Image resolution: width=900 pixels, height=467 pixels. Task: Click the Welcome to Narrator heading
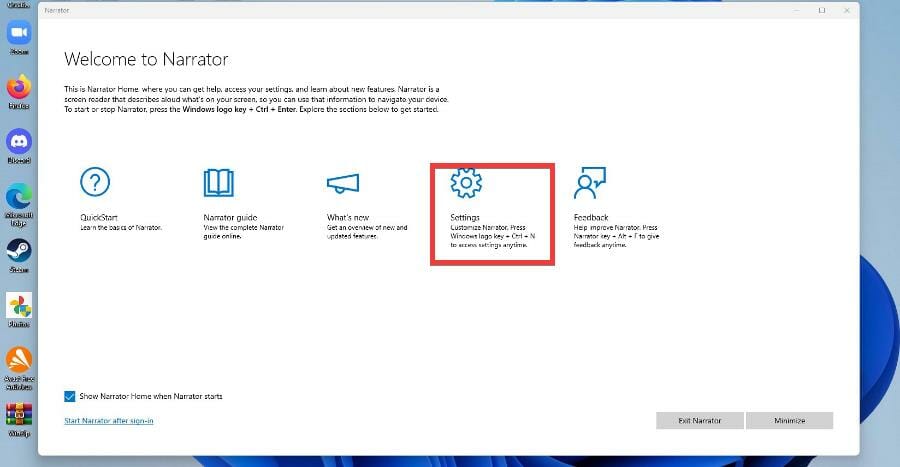pos(146,59)
